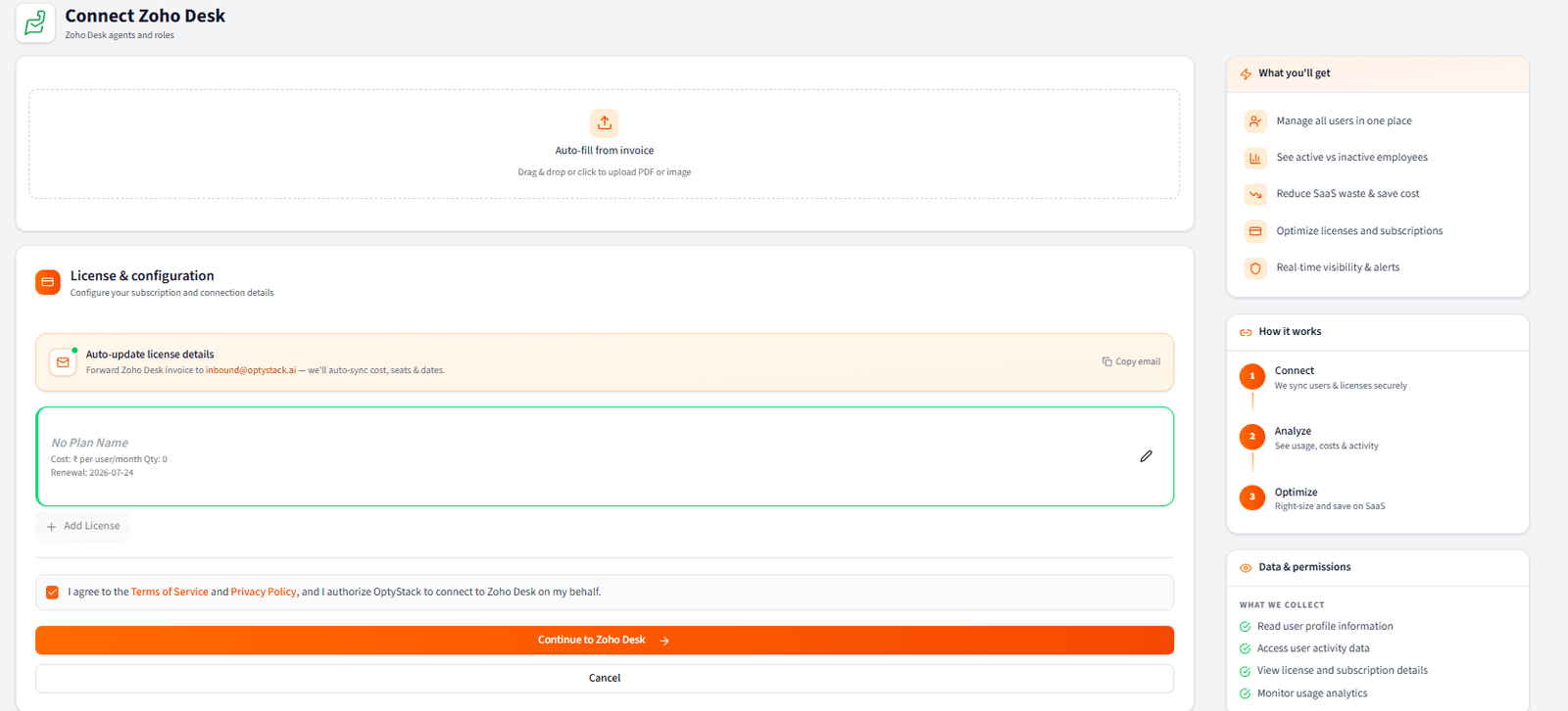Click Real-time visibility & alerts text
Image resolution: width=1568 pixels, height=711 pixels.
click(x=1338, y=267)
